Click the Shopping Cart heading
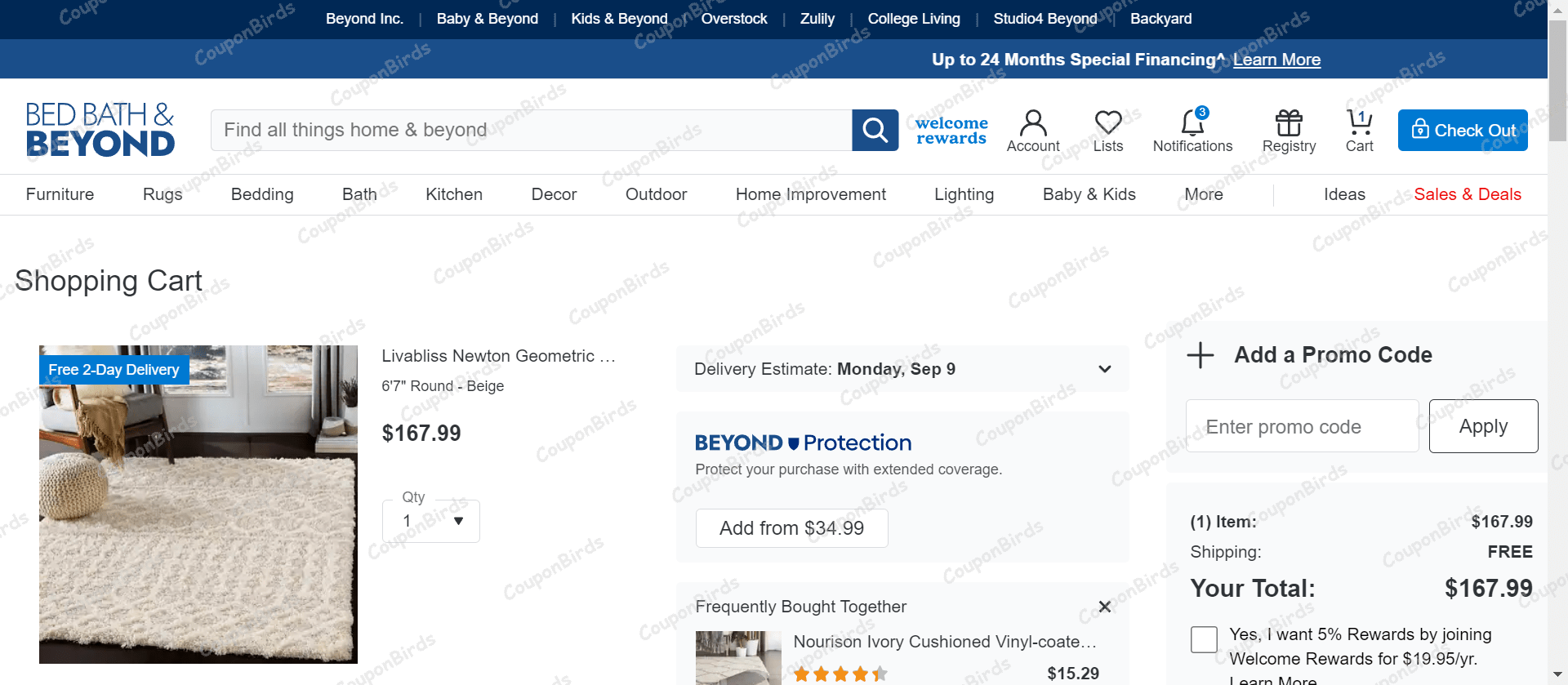 (109, 281)
